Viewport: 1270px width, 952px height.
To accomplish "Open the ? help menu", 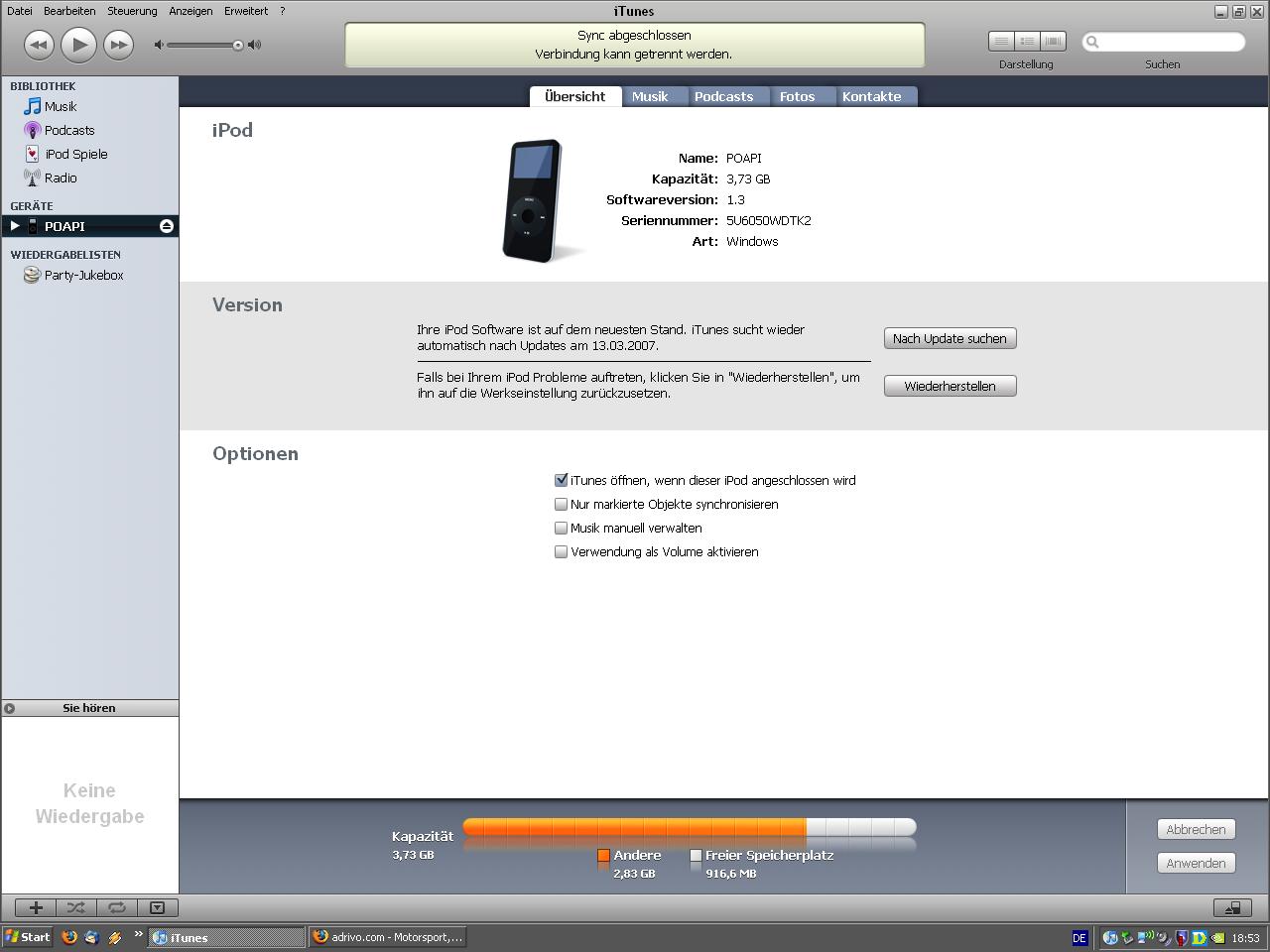I will click(283, 11).
